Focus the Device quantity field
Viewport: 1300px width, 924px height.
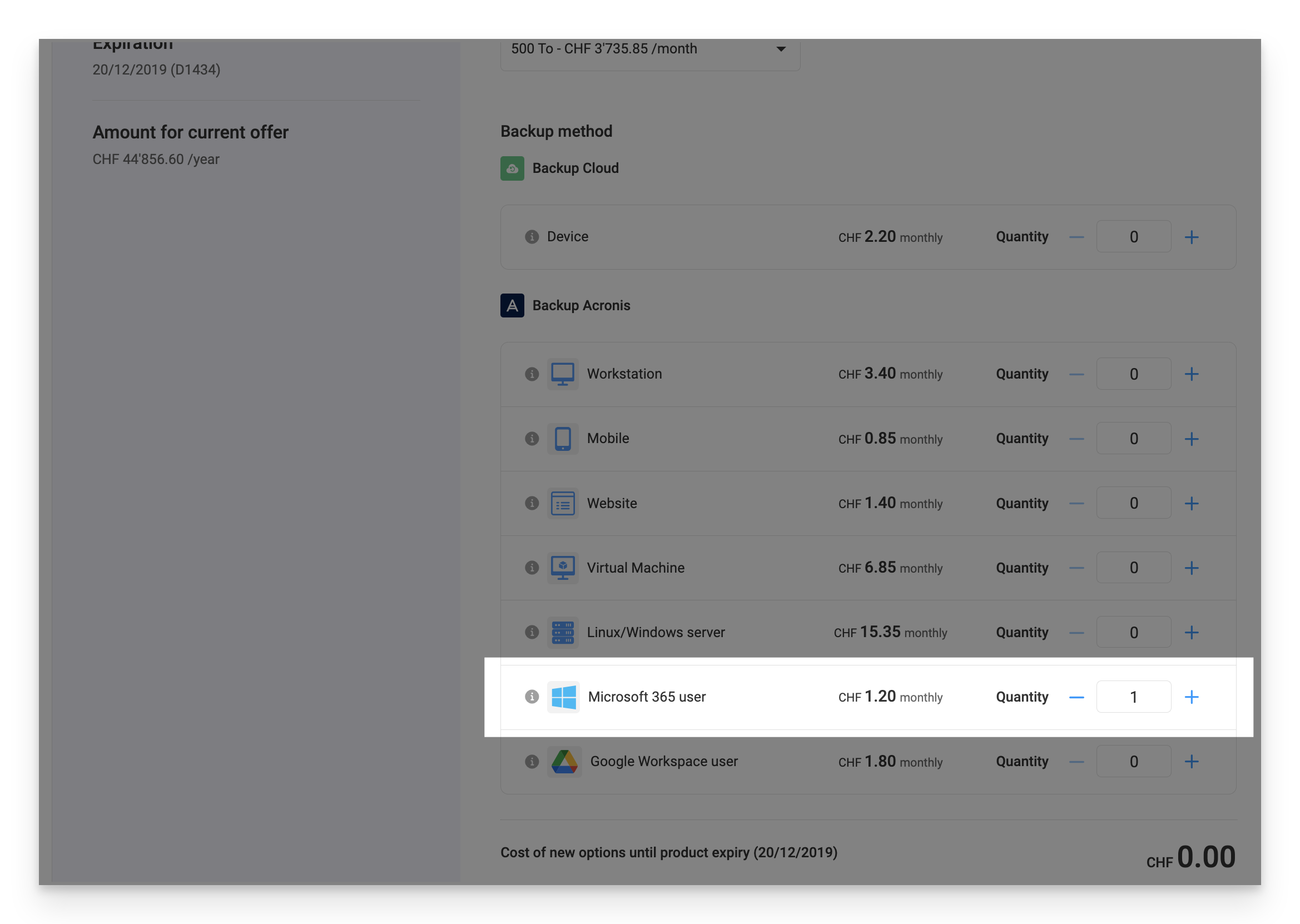pyautogui.click(x=1133, y=237)
